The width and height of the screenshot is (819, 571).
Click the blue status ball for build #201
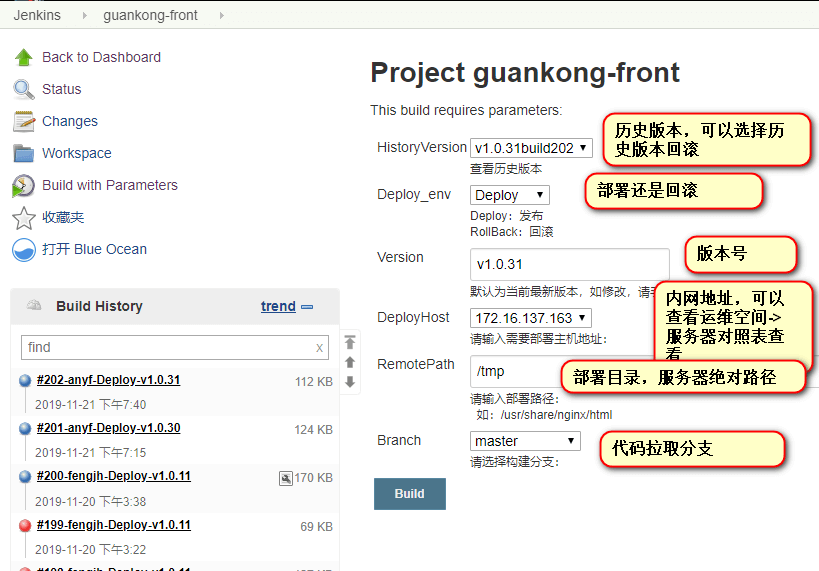[25, 428]
